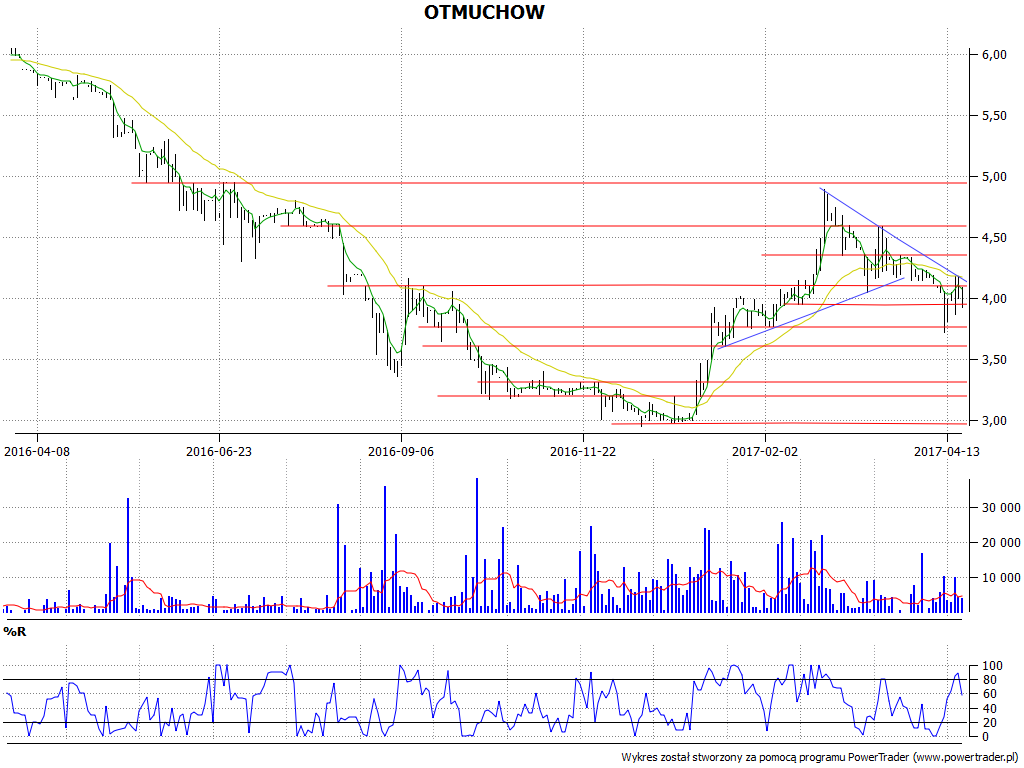Click the 40 level on %R axis
Viewport: 1024px width, 768px height.
988,709
